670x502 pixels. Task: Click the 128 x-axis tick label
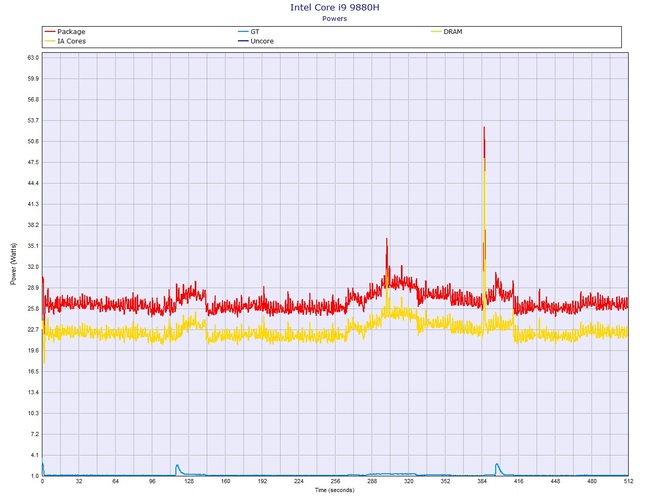189,481
